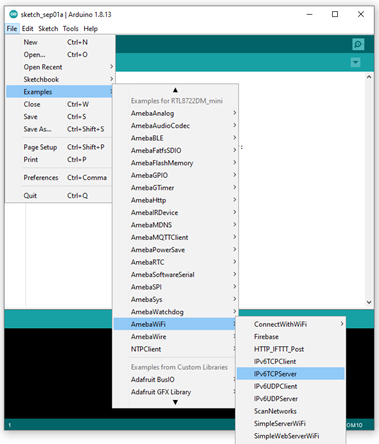The image size is (379, 444).
Task: Expand the ConnectWithWiFi submenu
Action: [x=291, y=324]
